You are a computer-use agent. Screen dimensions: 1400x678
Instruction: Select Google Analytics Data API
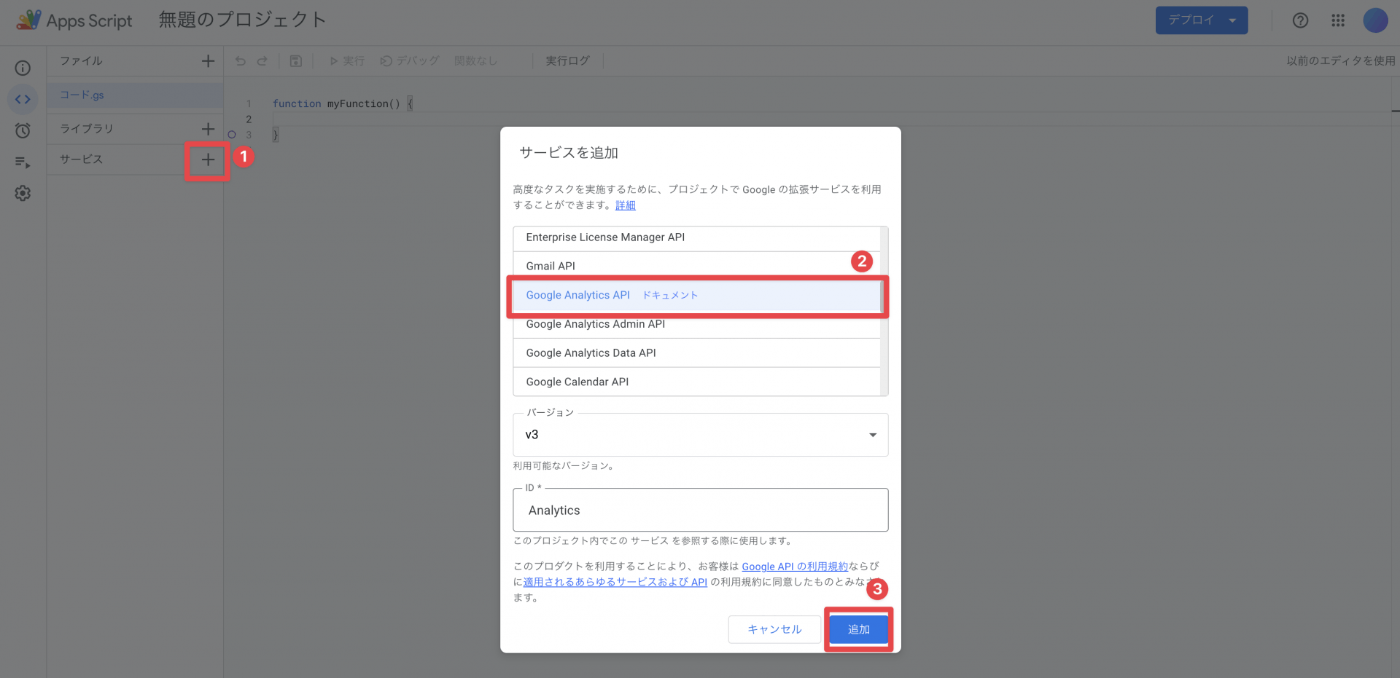click(x=697, y=353)
